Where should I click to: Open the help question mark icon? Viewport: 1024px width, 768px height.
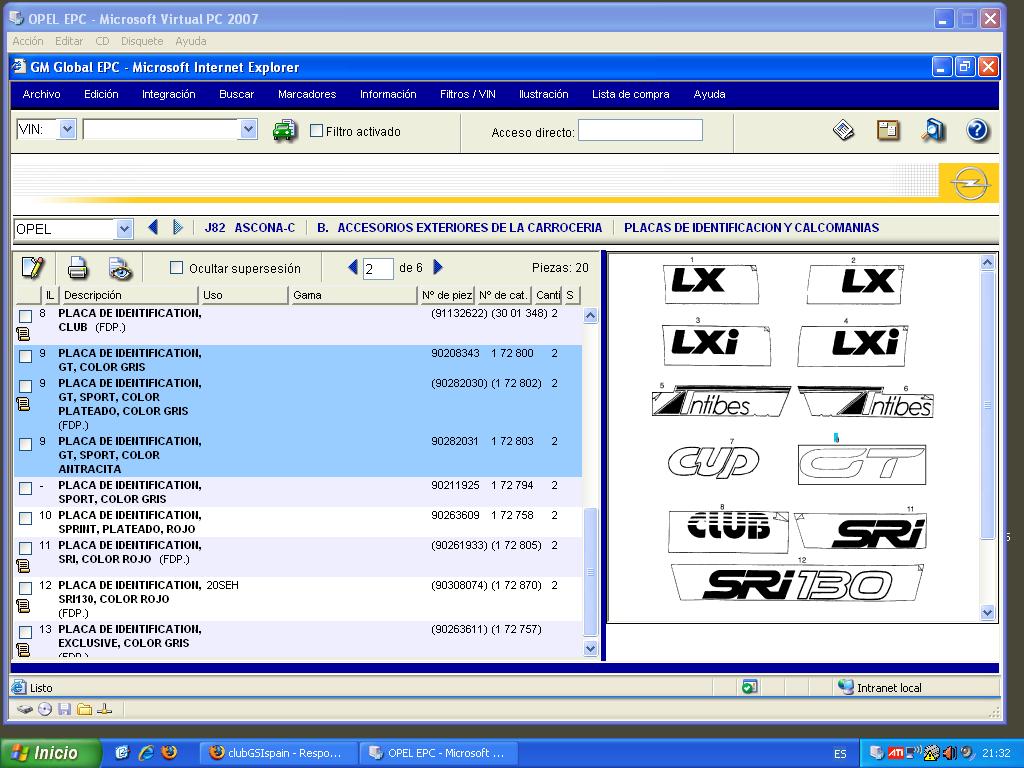pos(977,130)
